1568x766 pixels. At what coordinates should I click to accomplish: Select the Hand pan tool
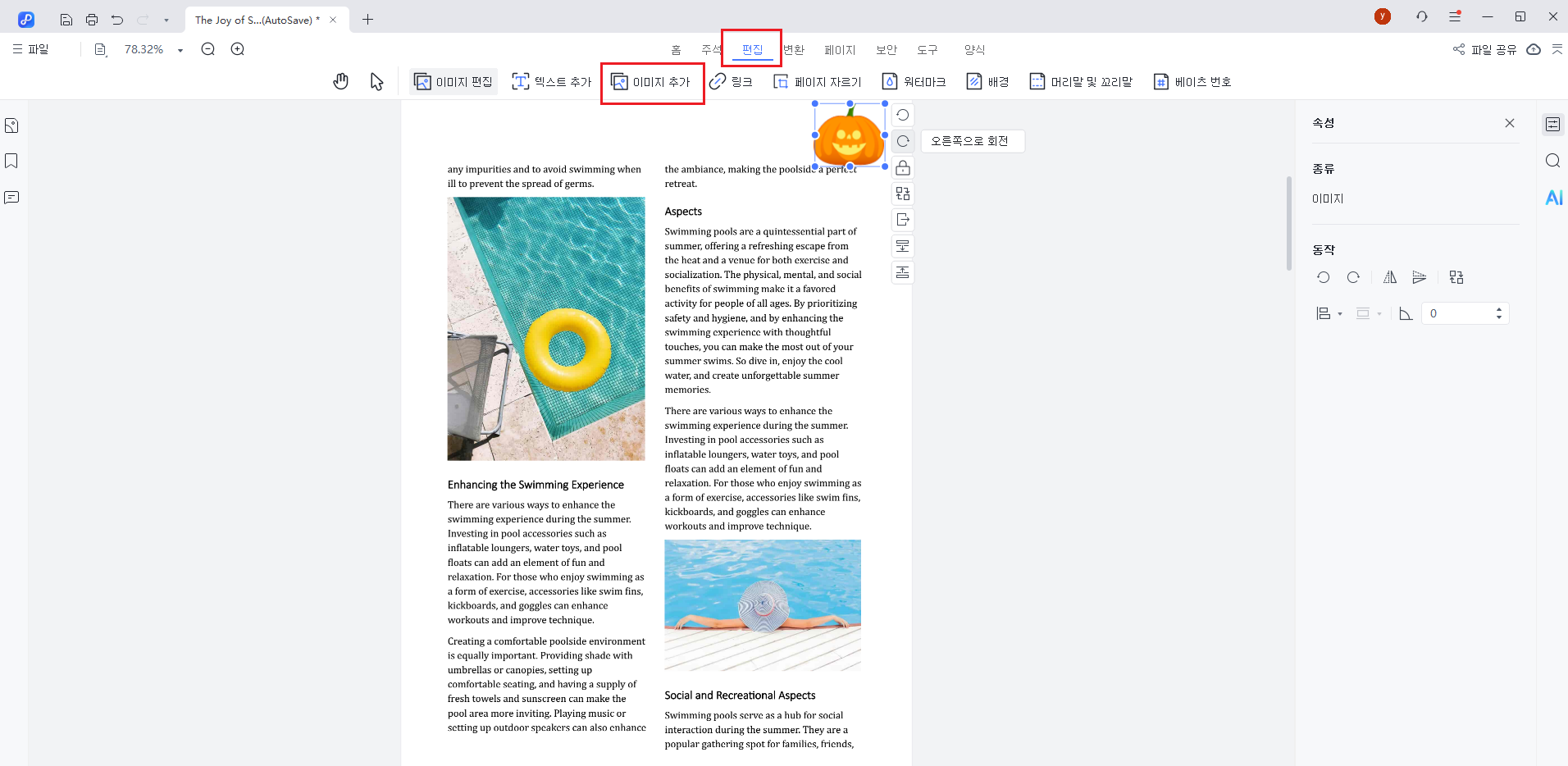click(x=341, y=81)
